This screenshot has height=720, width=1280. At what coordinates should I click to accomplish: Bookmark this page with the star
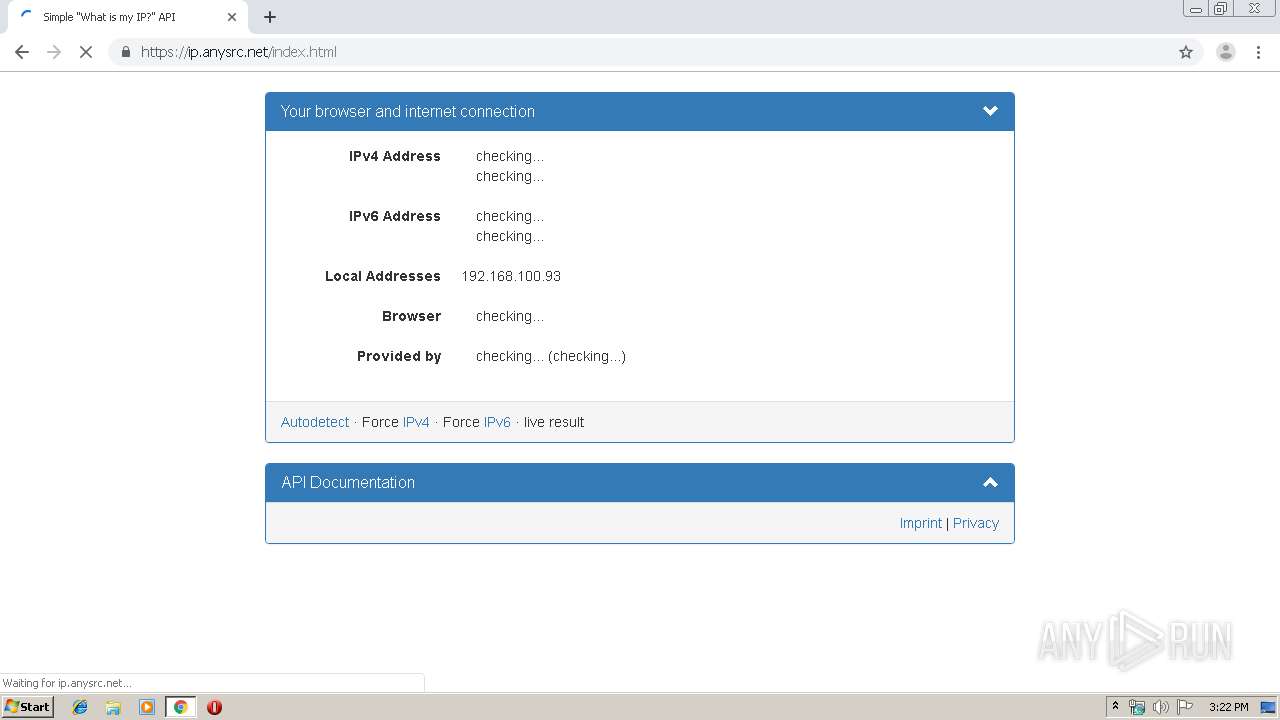1186,52
